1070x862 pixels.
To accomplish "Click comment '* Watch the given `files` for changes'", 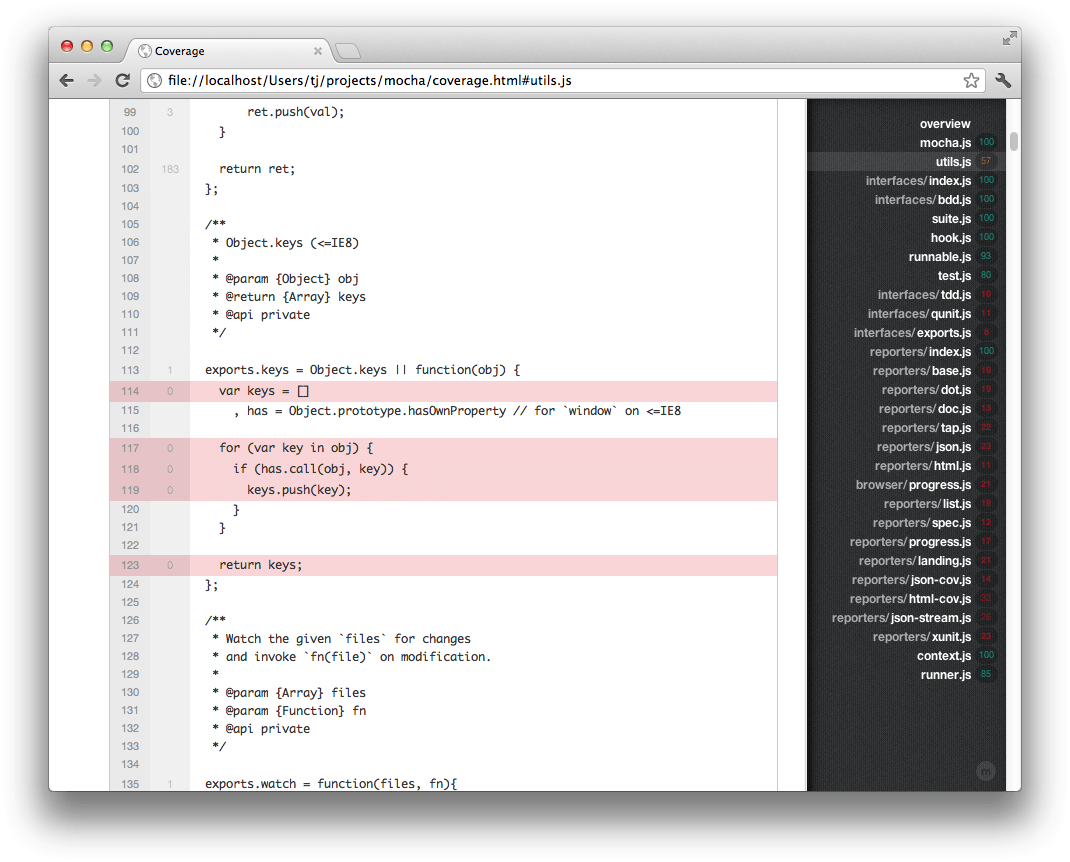I will coord(341,639).
